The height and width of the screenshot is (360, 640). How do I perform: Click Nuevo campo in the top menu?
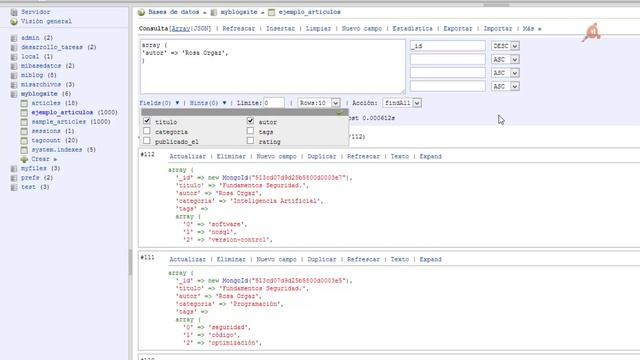[362, 29]
